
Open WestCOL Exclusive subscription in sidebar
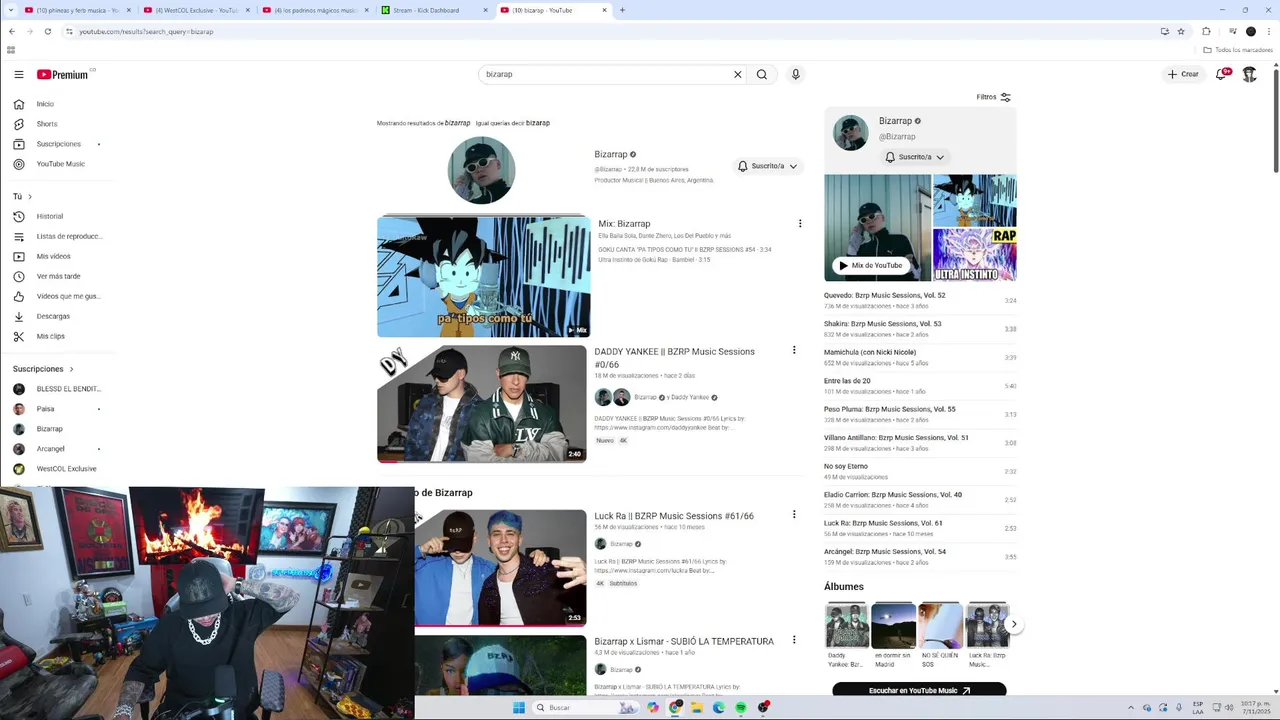point(66,469)
